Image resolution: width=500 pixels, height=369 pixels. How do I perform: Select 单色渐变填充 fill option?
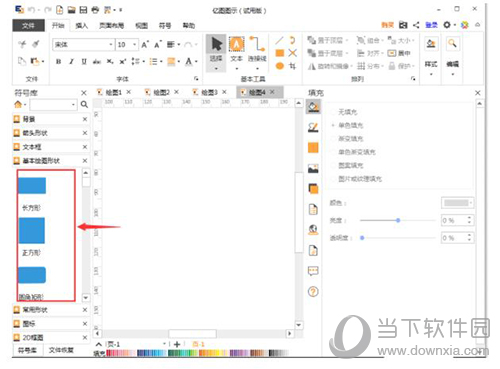[357, 152]
